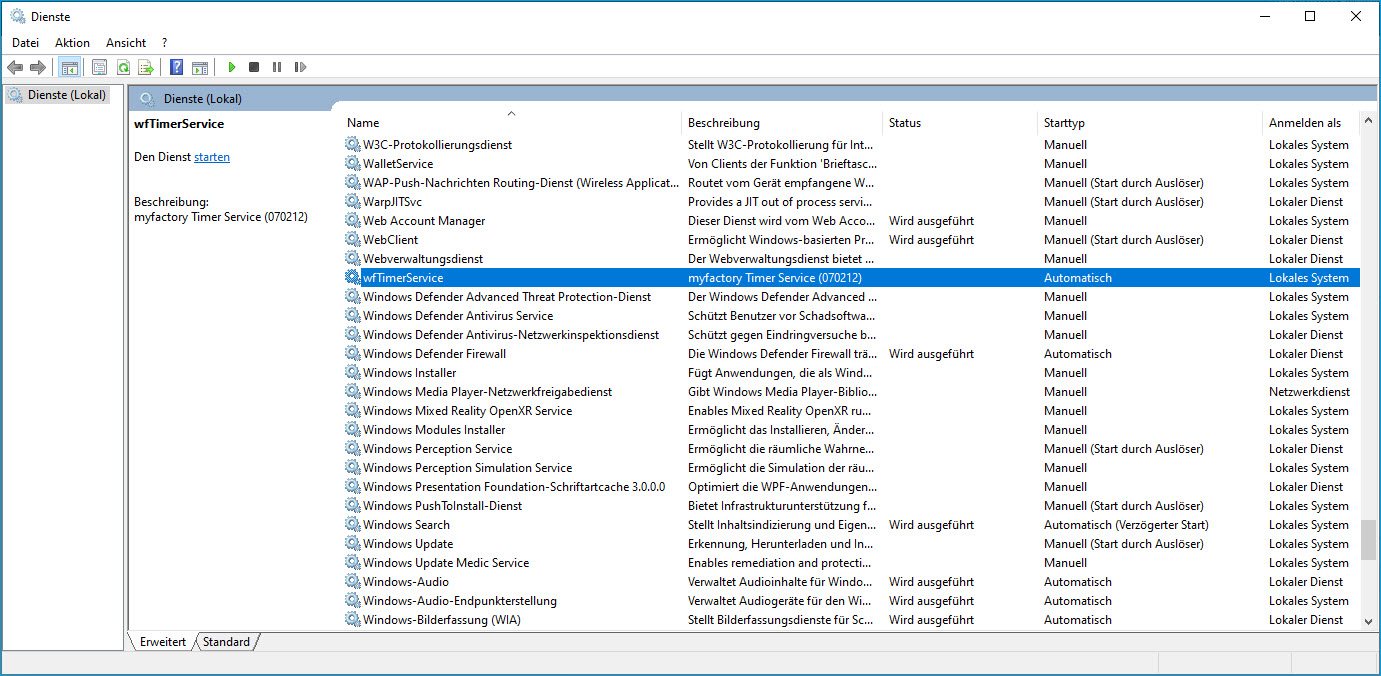
Task: Sort by the Name column header
Action: click(363, 123)
